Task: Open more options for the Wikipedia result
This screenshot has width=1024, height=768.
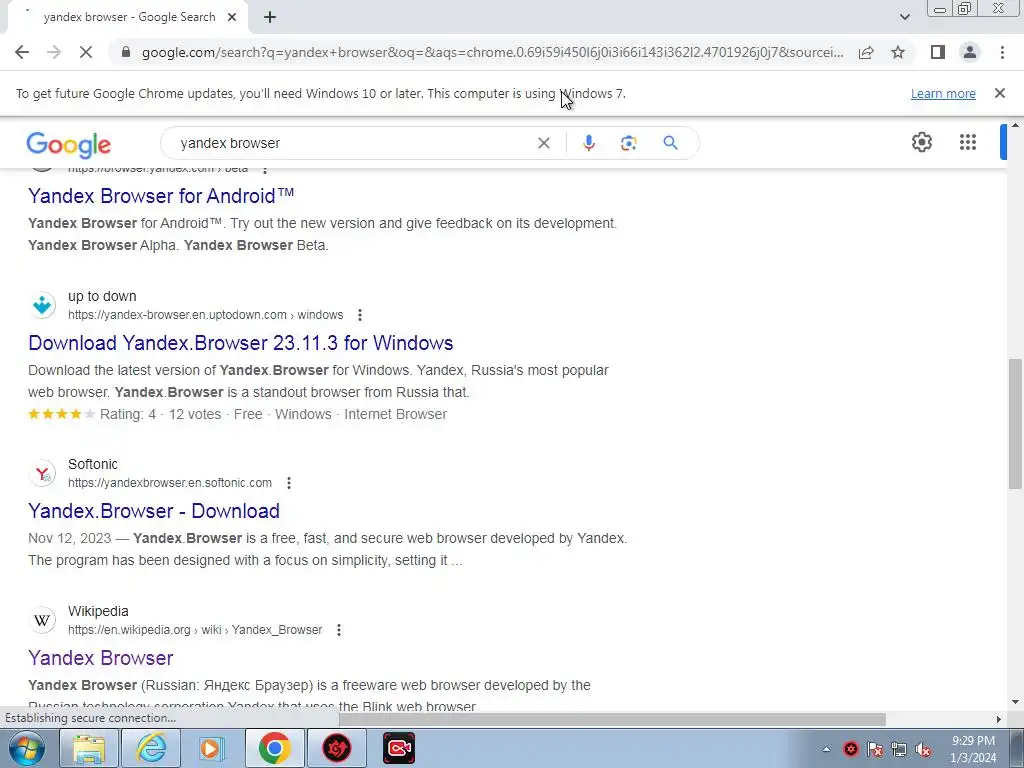Action: [x=338, y=630]
